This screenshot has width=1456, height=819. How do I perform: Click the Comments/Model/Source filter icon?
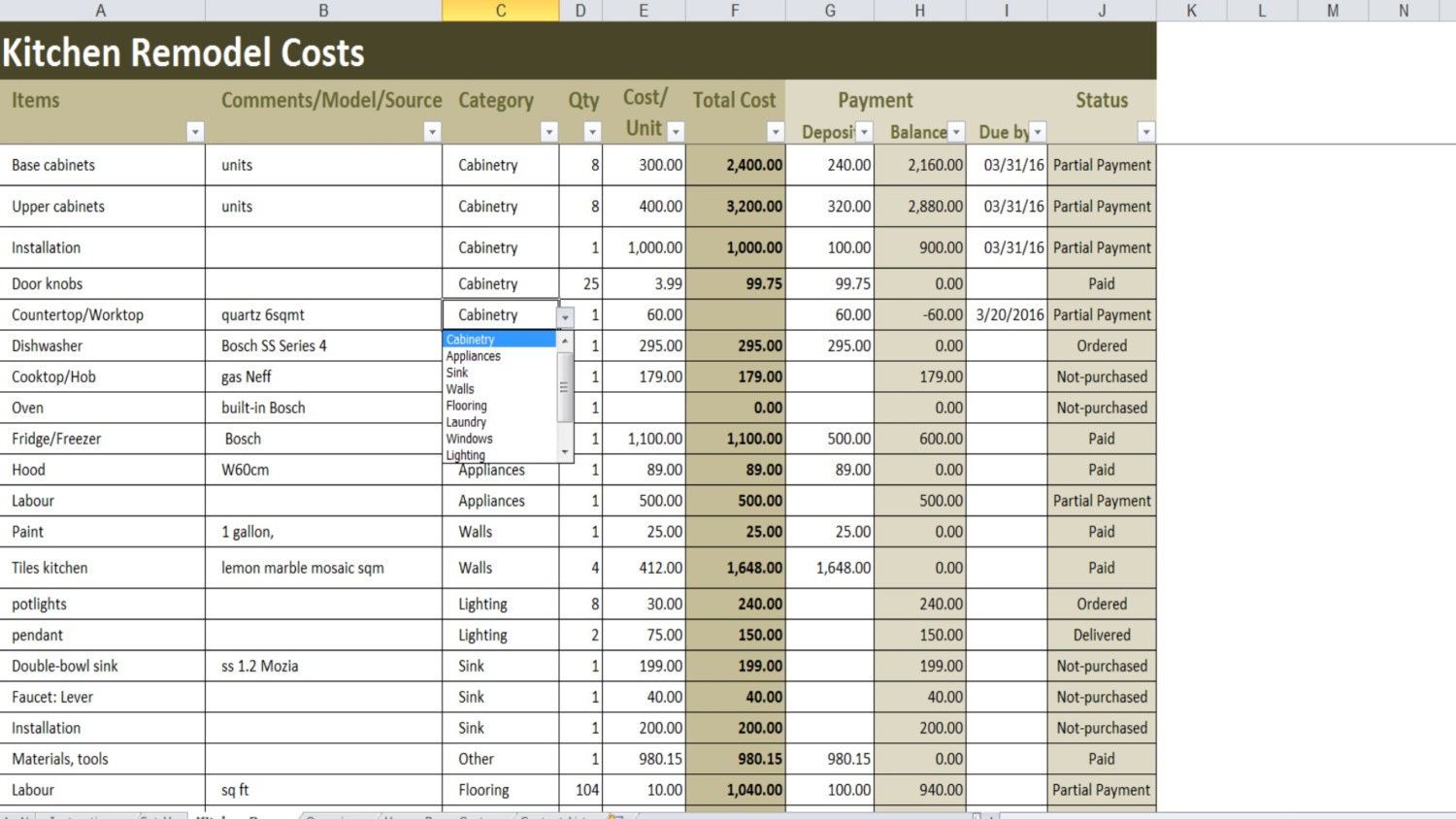(432, 131)
